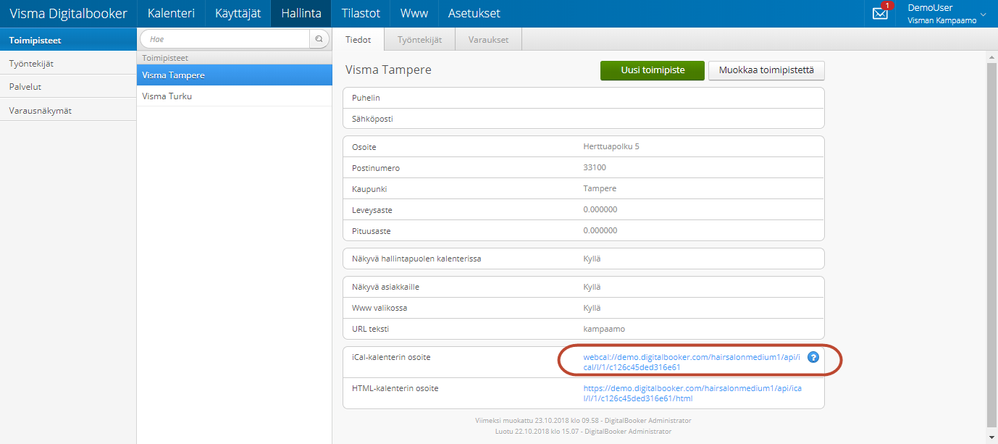The width and height of the screenshot is (998, 444).
Task: Click Kyllä next to Näkyvä hallintapuolen kalenterissa
Action: (592, 259)
